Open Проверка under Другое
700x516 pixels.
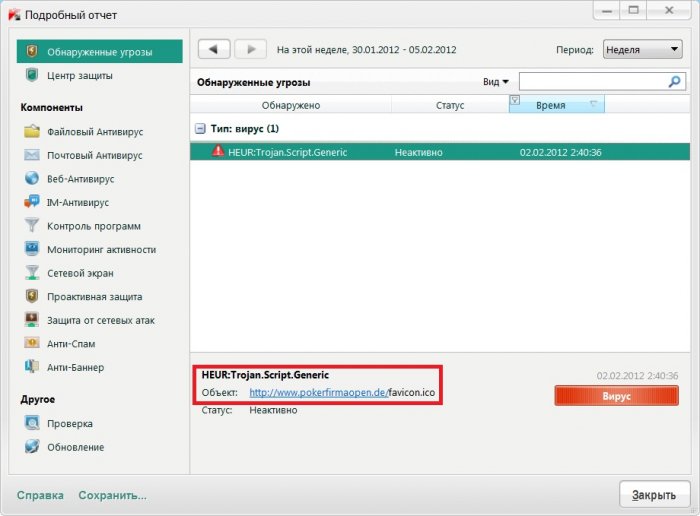click(x=70, y=424)
